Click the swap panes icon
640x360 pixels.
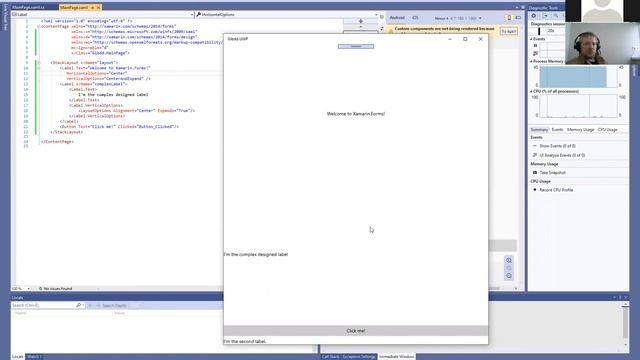[382, 29]
